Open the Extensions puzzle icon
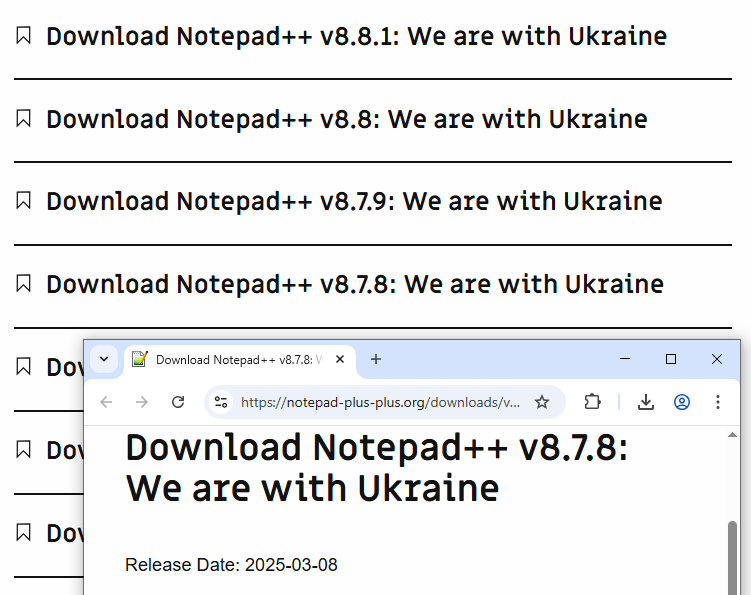Image resolution: width=751 pixels, height=595 pixels. point(592,402)
